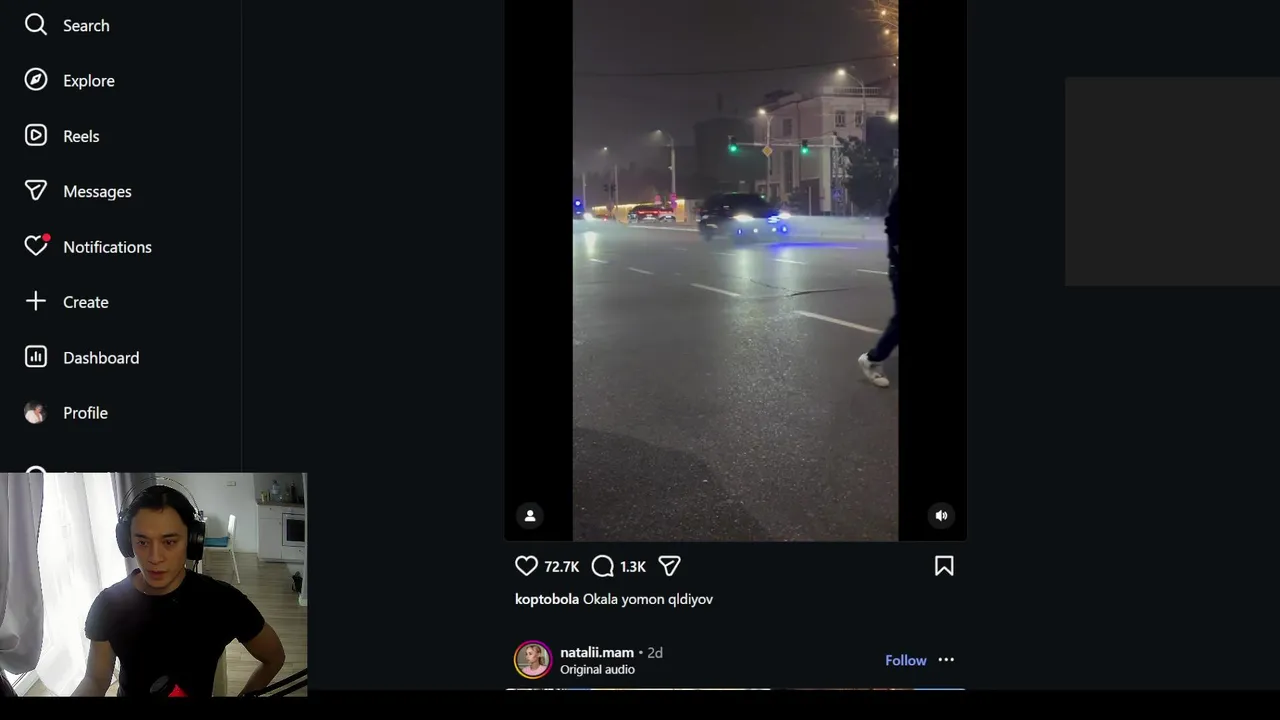Click the reel video to pause it
Screen dimensions: 1280x720
coord(735,270)
